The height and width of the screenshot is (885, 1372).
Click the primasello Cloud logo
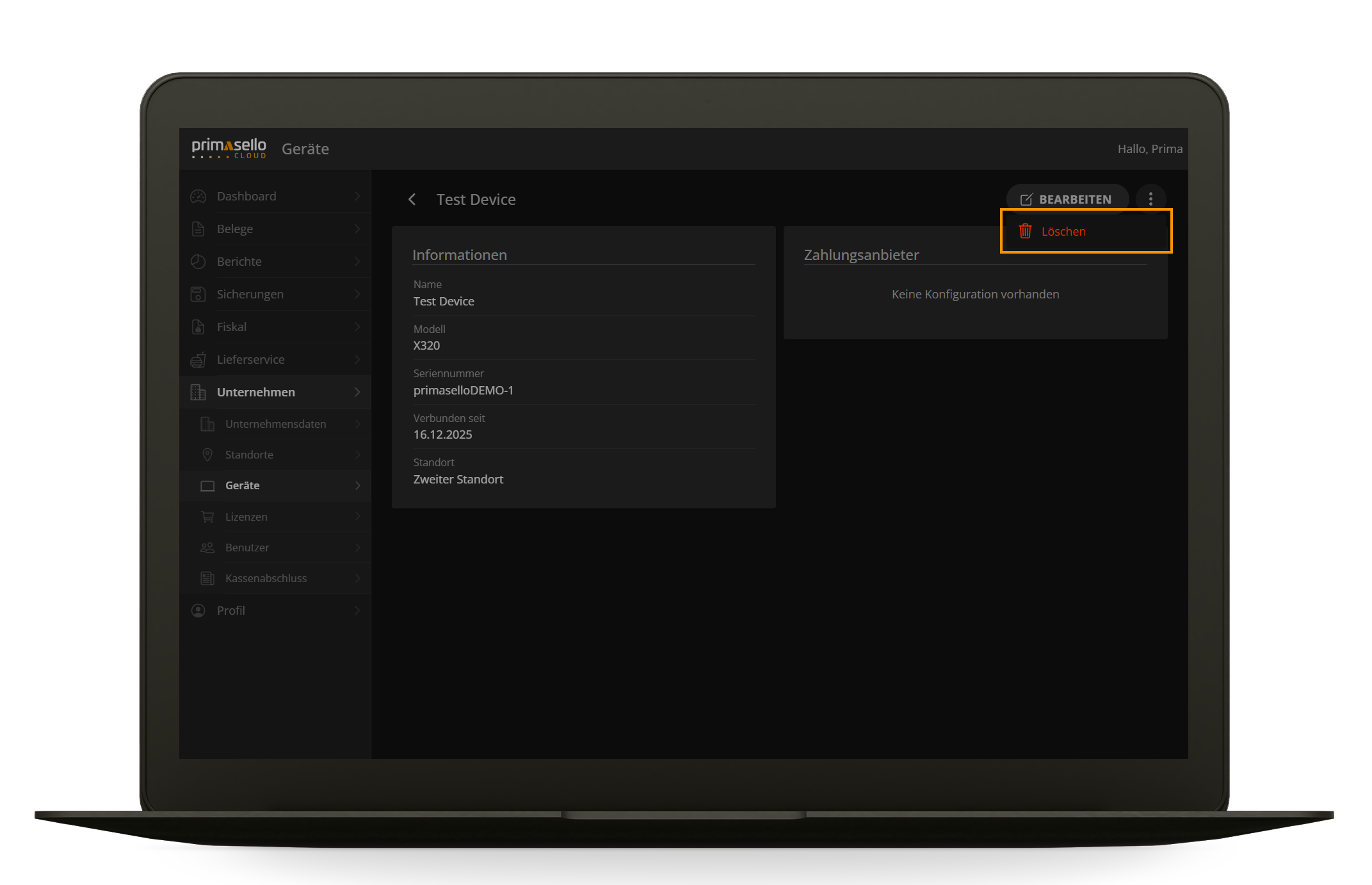[x=229, y=148]
